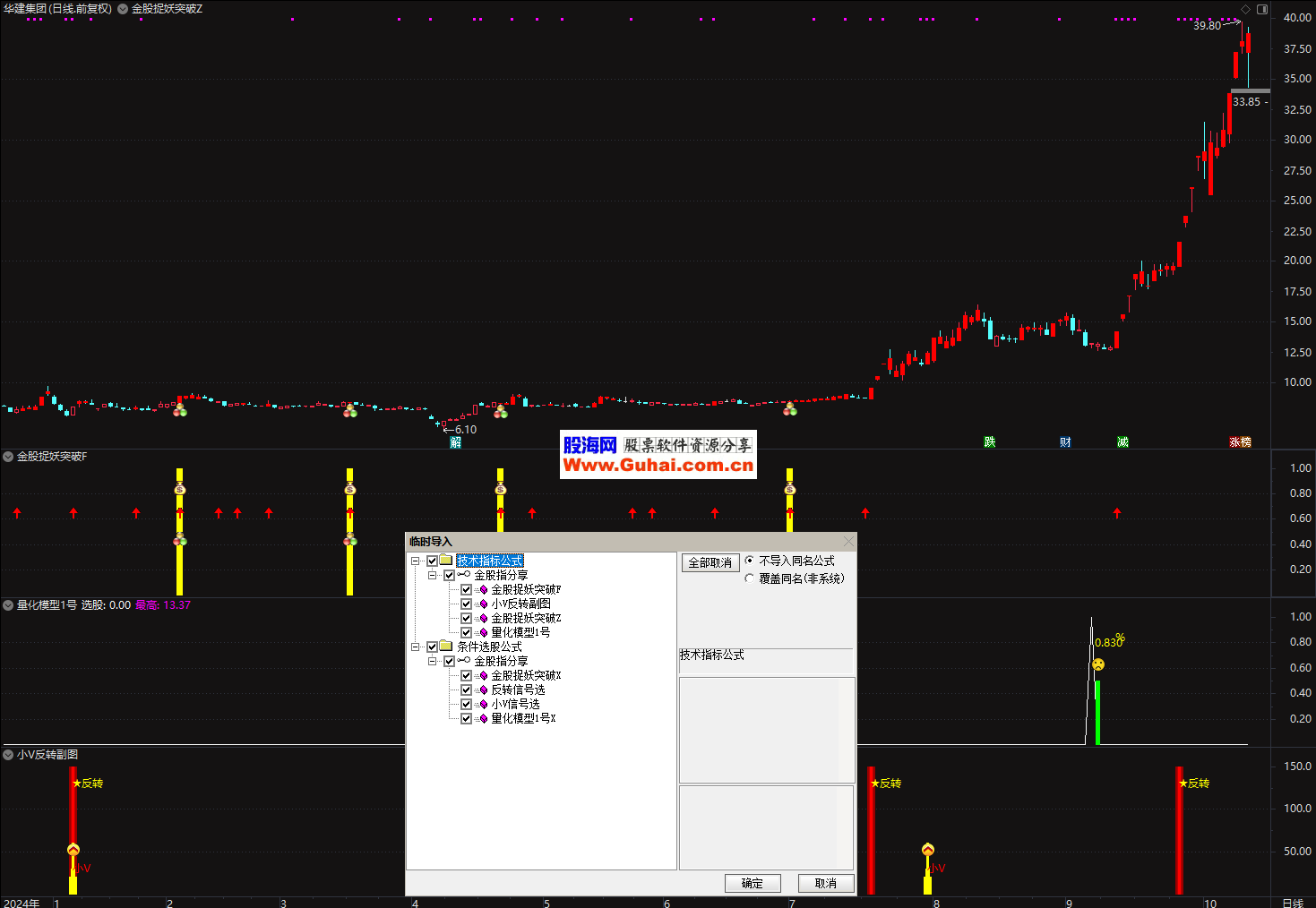Click the 确定 button
Screen dimensions: 1316x908
click(x=753, y=883)
